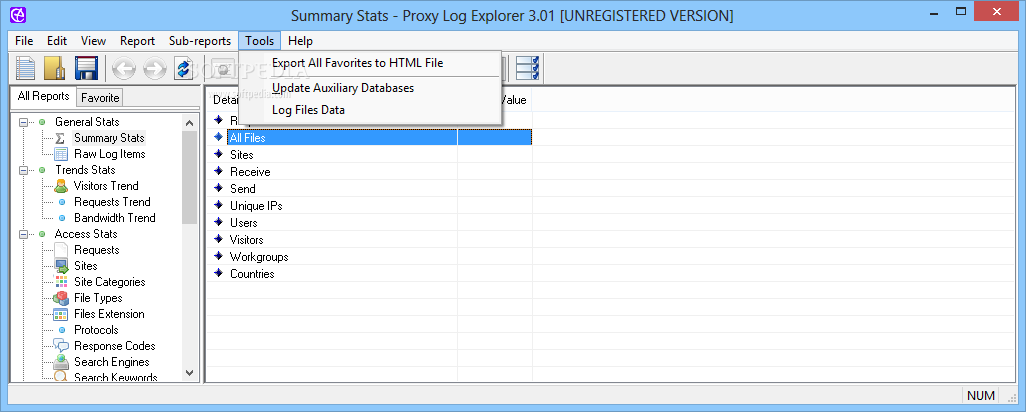Open the Help menu

(x=300, y=41)
